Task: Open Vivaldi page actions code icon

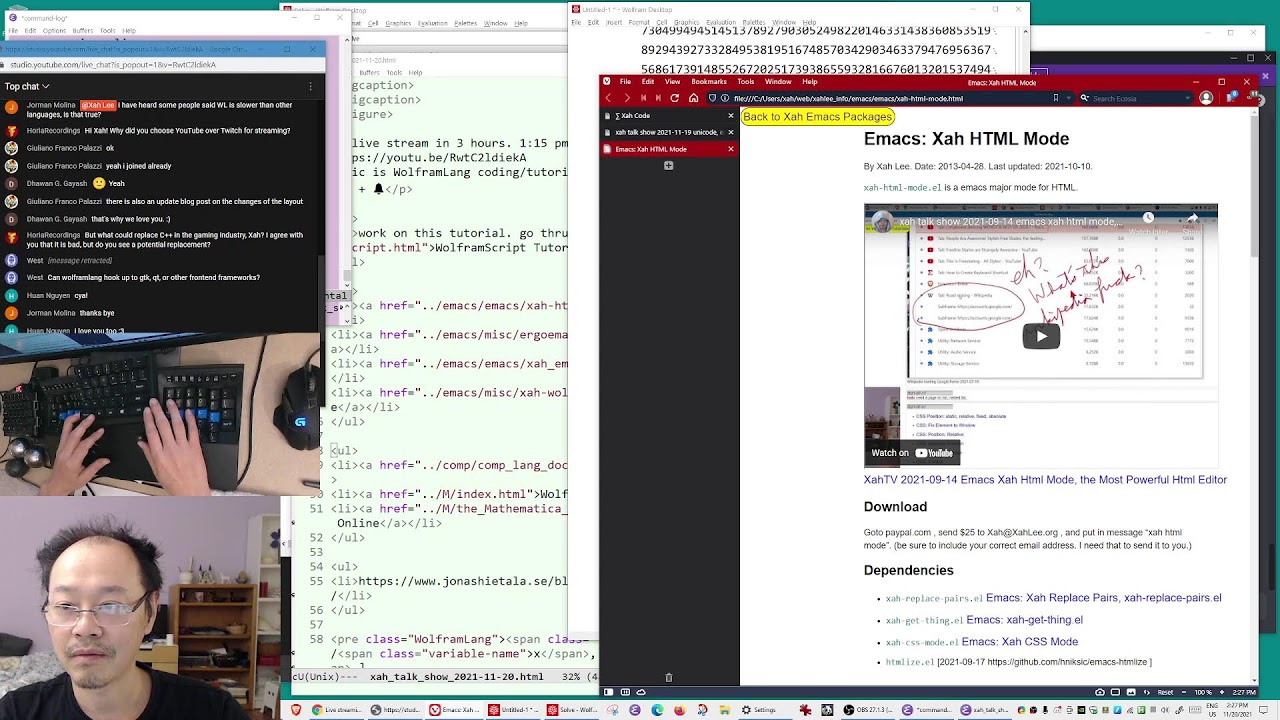Action: [1147, 692]
